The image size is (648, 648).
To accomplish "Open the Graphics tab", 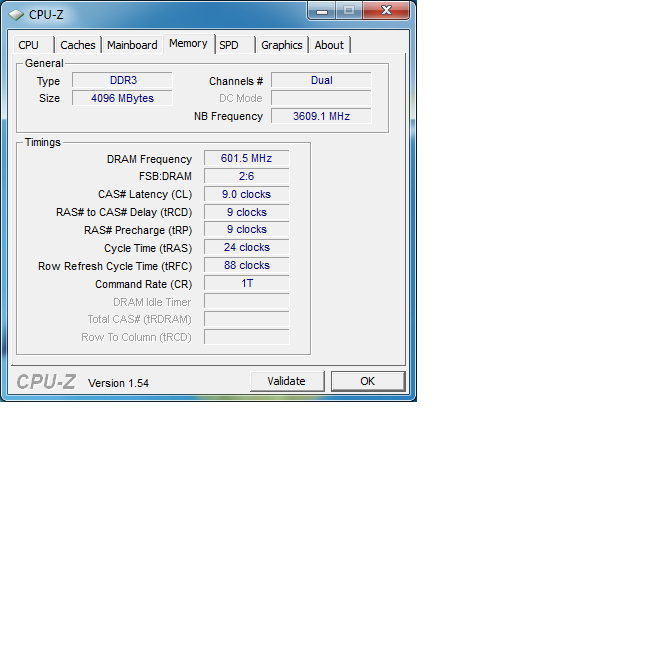I will point(282,45).
